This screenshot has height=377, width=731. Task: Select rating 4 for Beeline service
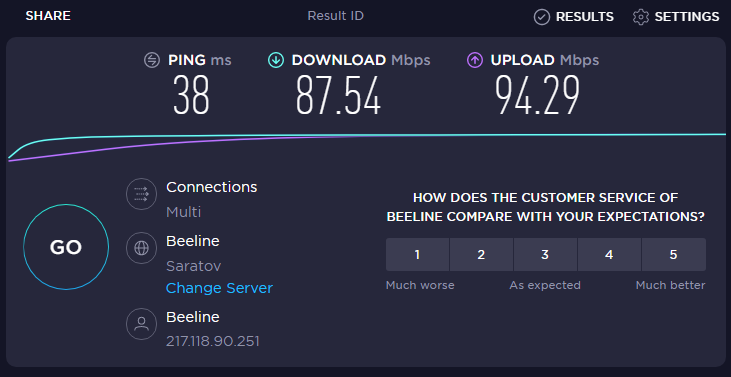[x=609, y=254]
